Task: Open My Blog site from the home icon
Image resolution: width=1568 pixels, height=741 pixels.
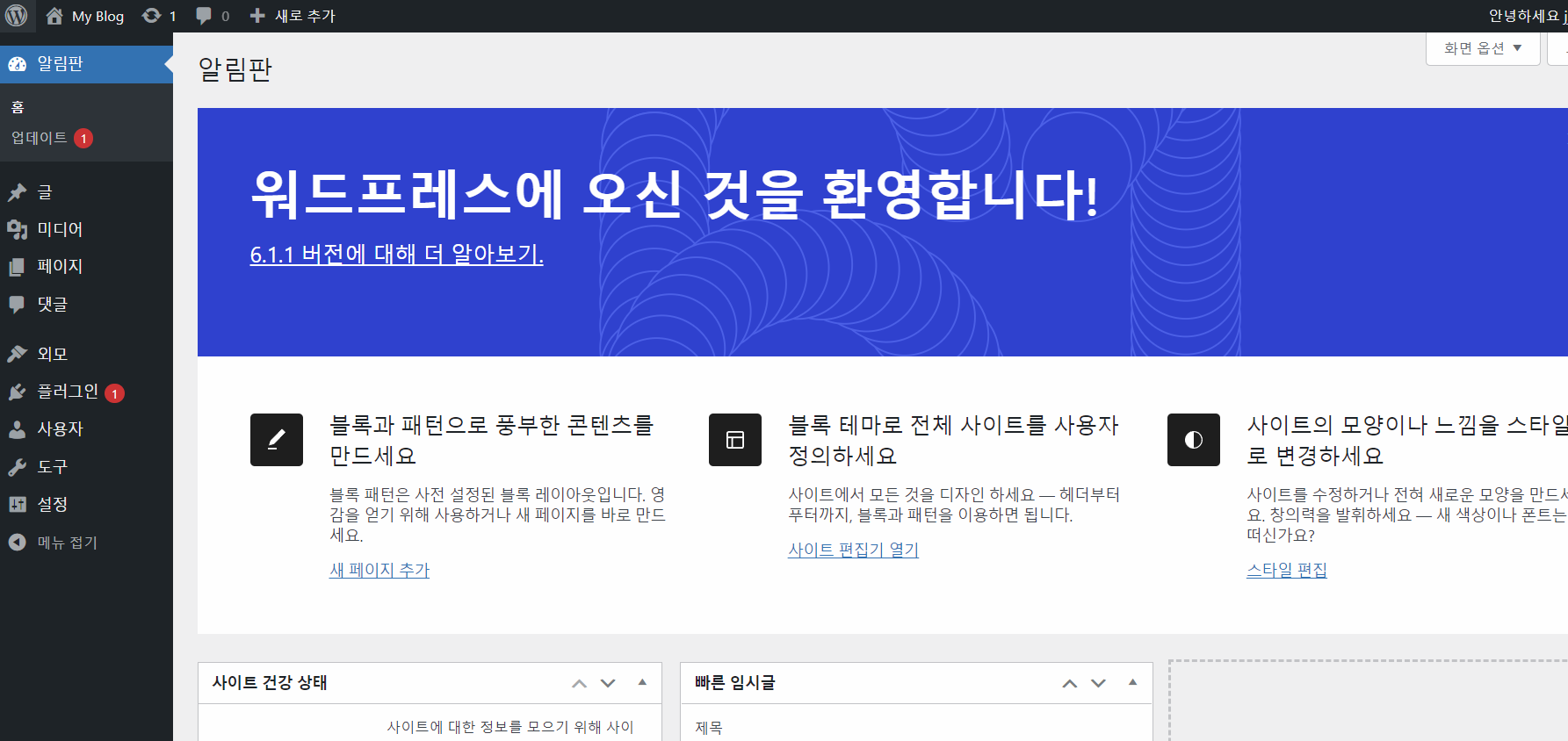Action: [54, 16]
